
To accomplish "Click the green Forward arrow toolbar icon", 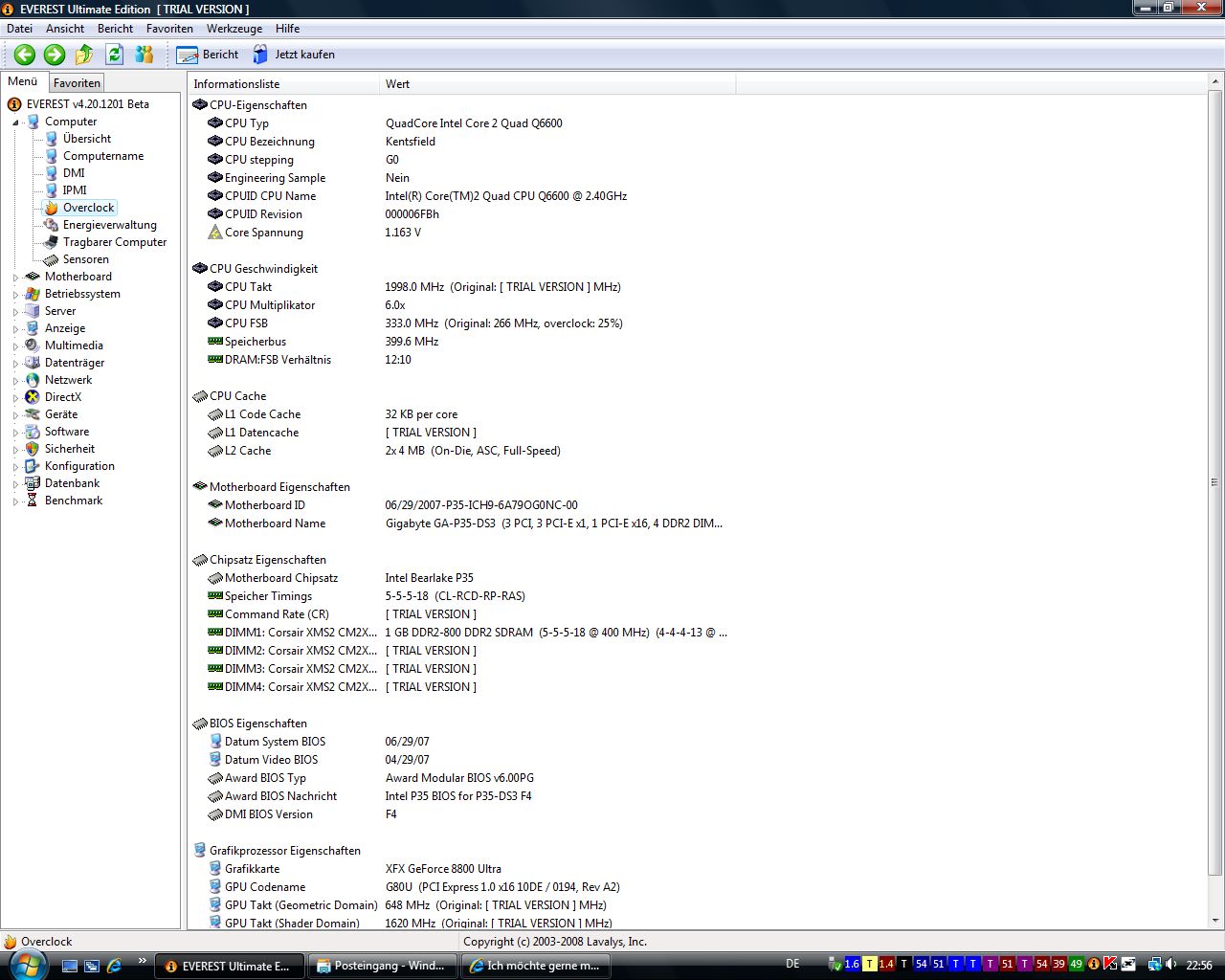I will [x=55, y=55].
